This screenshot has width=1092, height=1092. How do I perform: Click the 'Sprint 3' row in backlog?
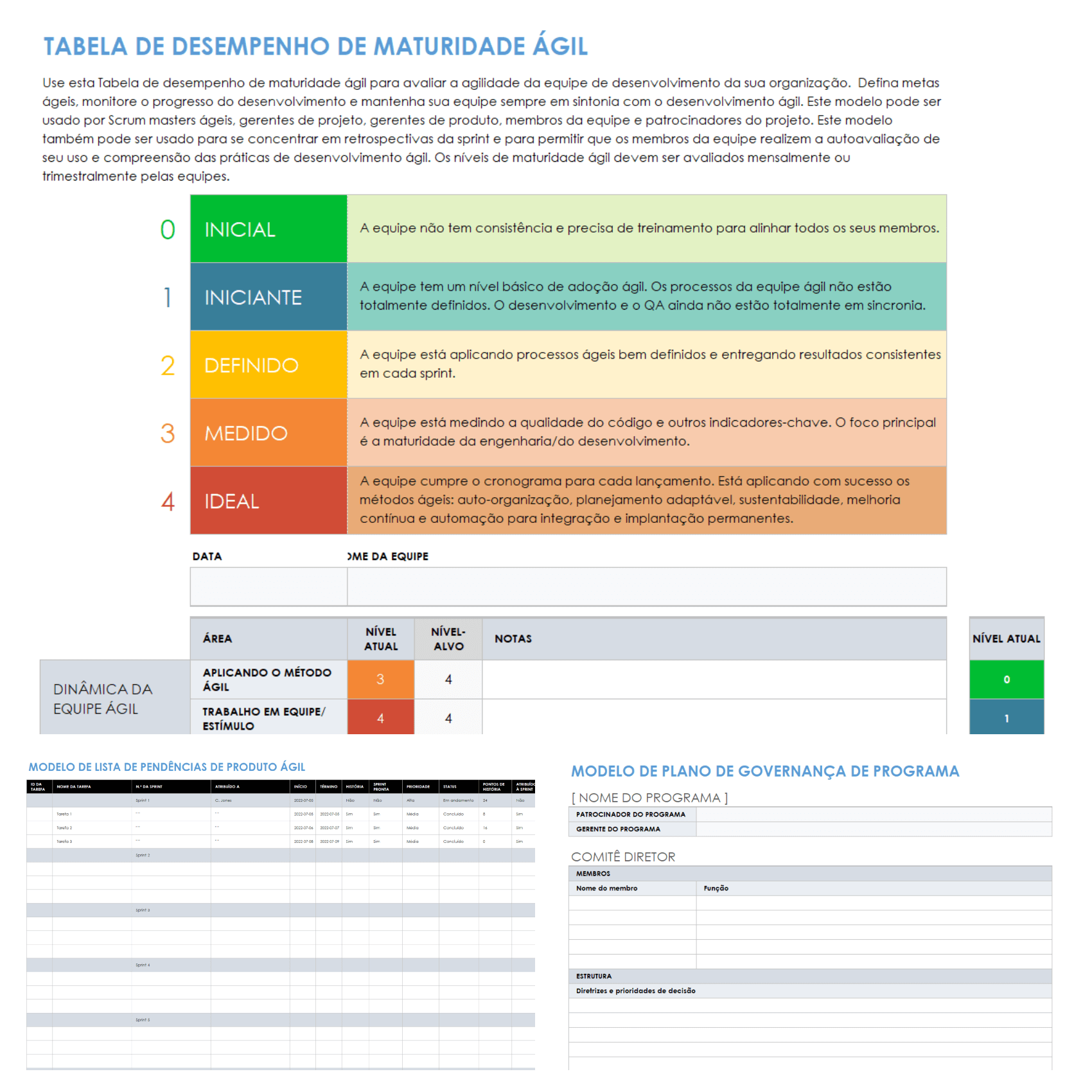tap(281, 910)
